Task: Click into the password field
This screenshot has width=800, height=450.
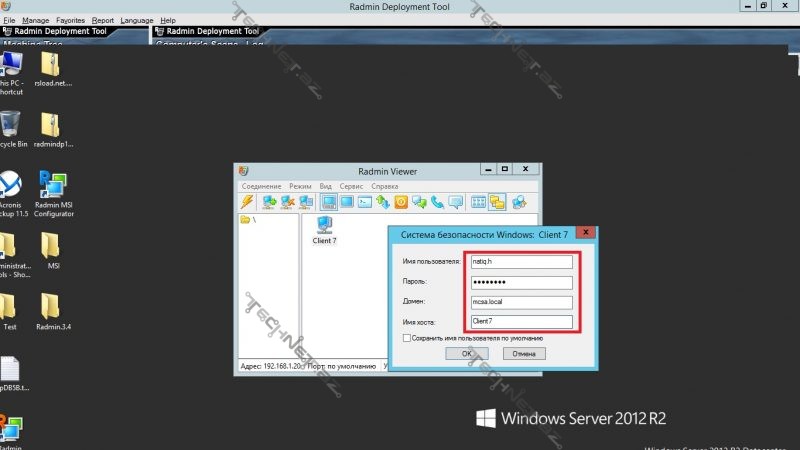Action: tap(520, 282)
